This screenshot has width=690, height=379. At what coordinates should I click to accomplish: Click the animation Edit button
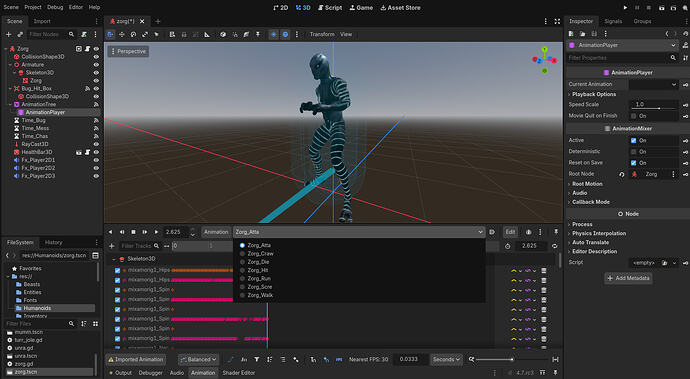(510, 232)
